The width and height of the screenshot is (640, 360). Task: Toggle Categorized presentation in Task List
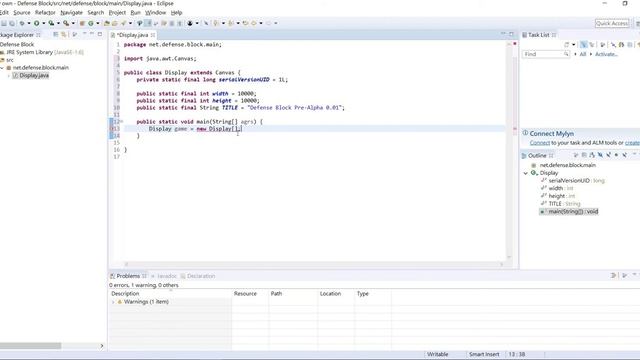point(584,44)
